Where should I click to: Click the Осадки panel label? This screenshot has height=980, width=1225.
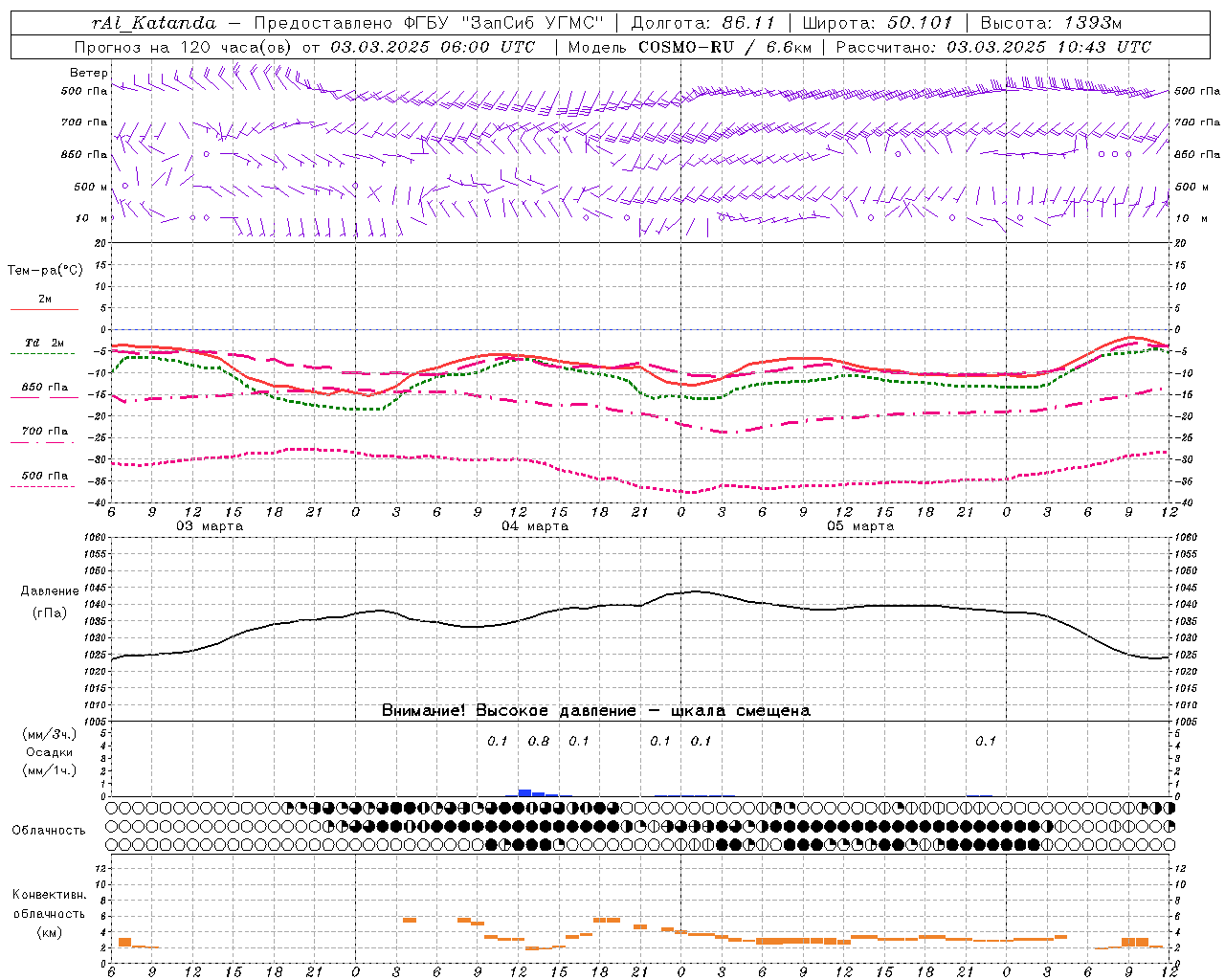49,752
